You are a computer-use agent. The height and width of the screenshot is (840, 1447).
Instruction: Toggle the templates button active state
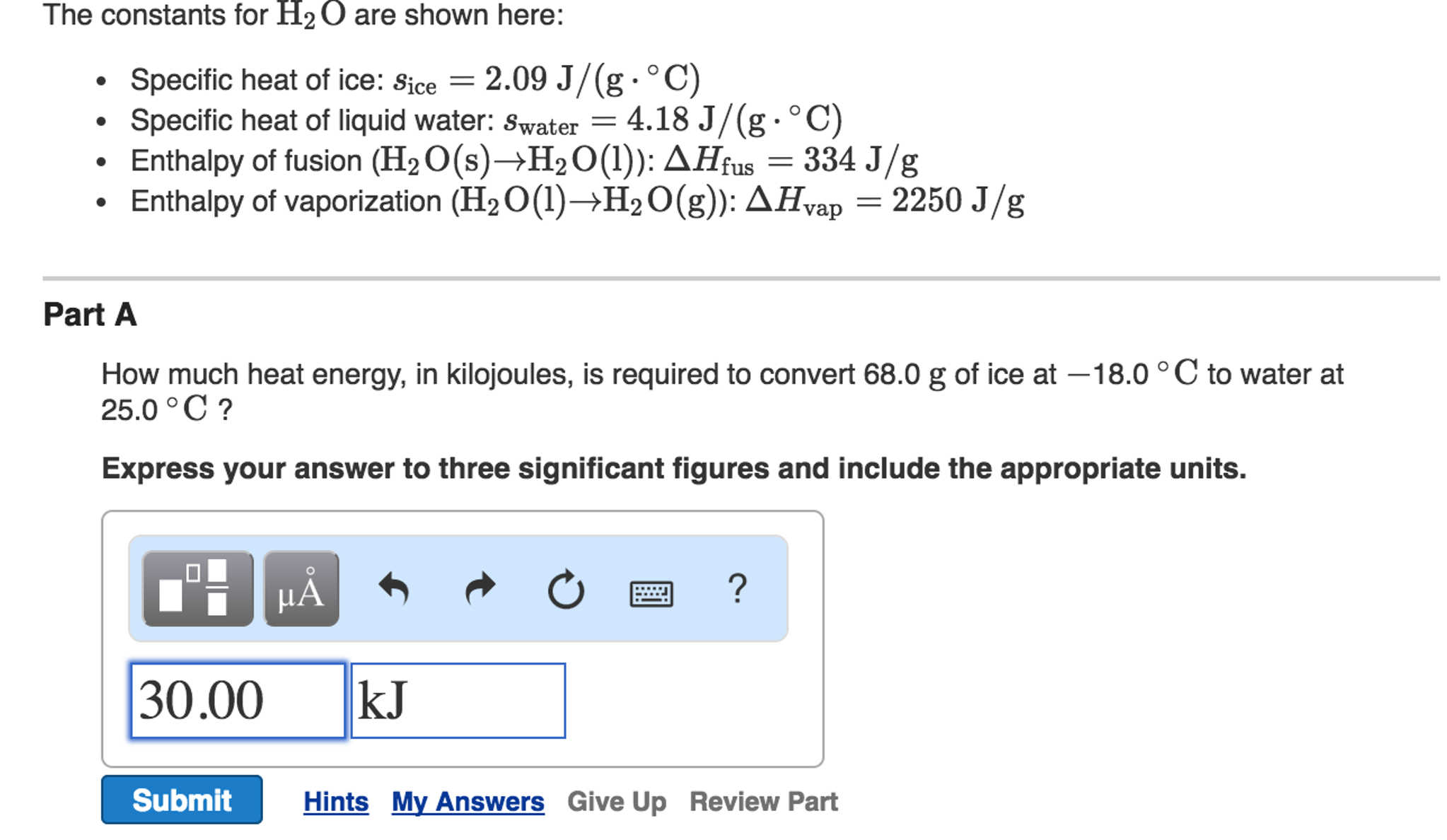pos(198,592)
